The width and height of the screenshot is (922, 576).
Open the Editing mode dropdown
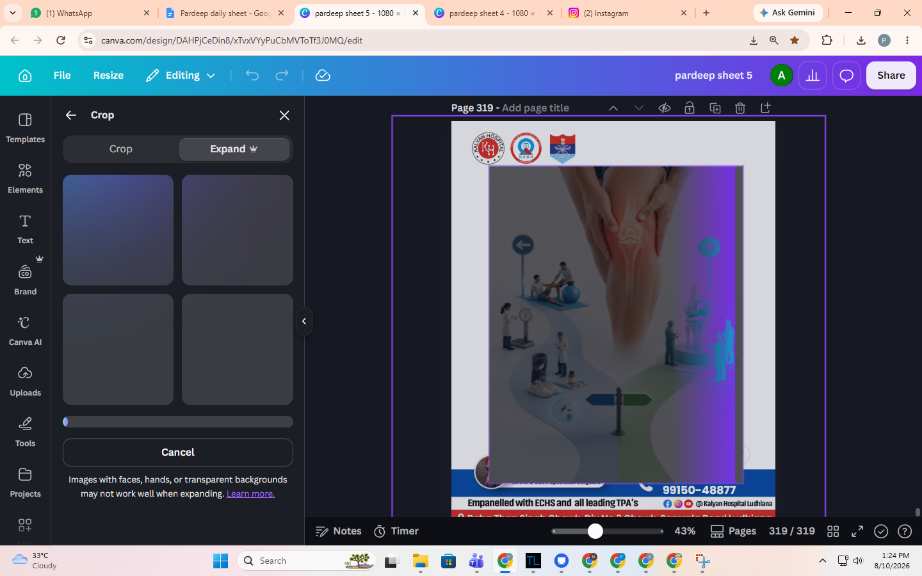[181, 75]
